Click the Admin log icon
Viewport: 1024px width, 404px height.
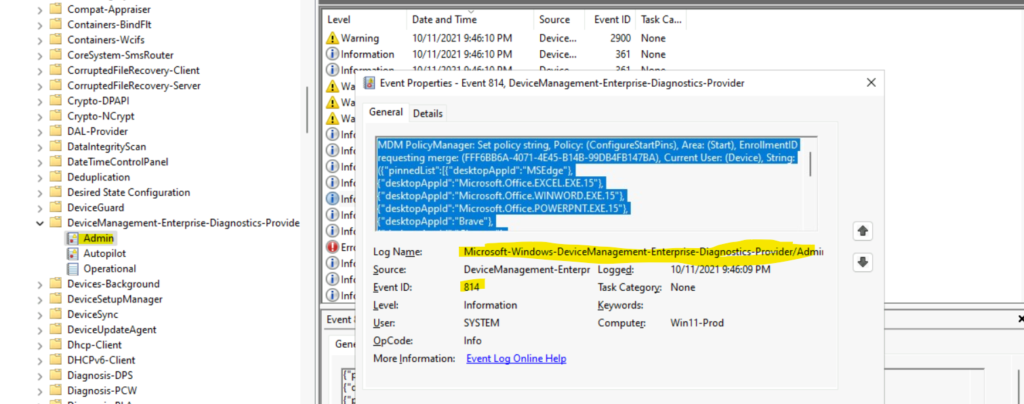[x=72, y=238]
